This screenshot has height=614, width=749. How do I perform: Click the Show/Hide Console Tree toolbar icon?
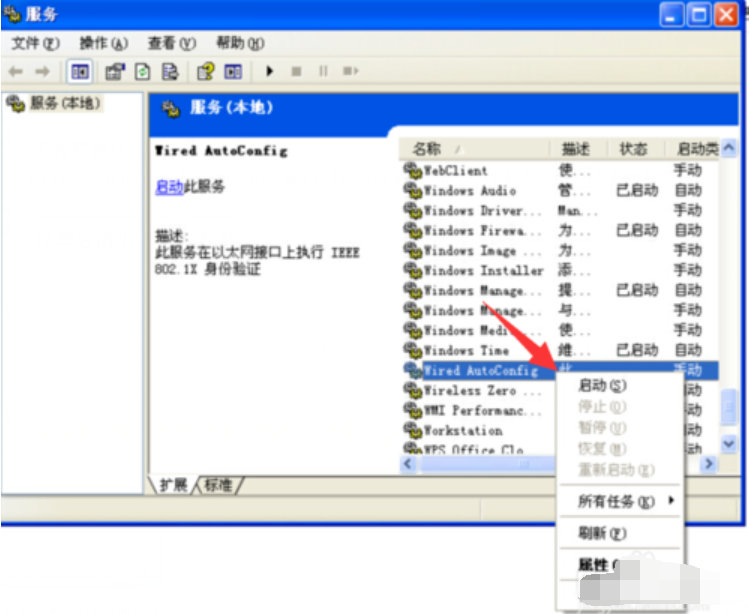pos(80,71)
